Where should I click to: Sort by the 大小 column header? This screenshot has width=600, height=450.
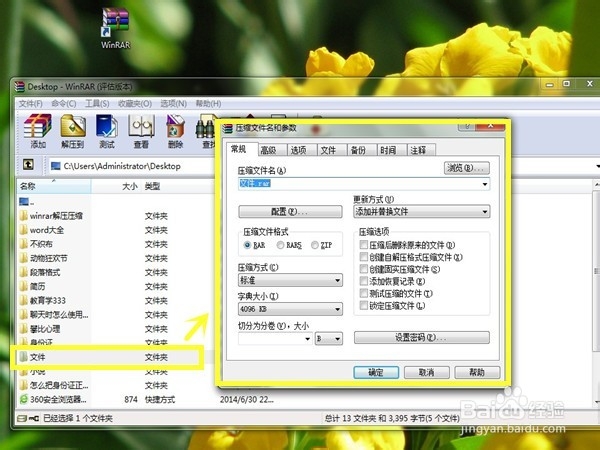(116, 186)
